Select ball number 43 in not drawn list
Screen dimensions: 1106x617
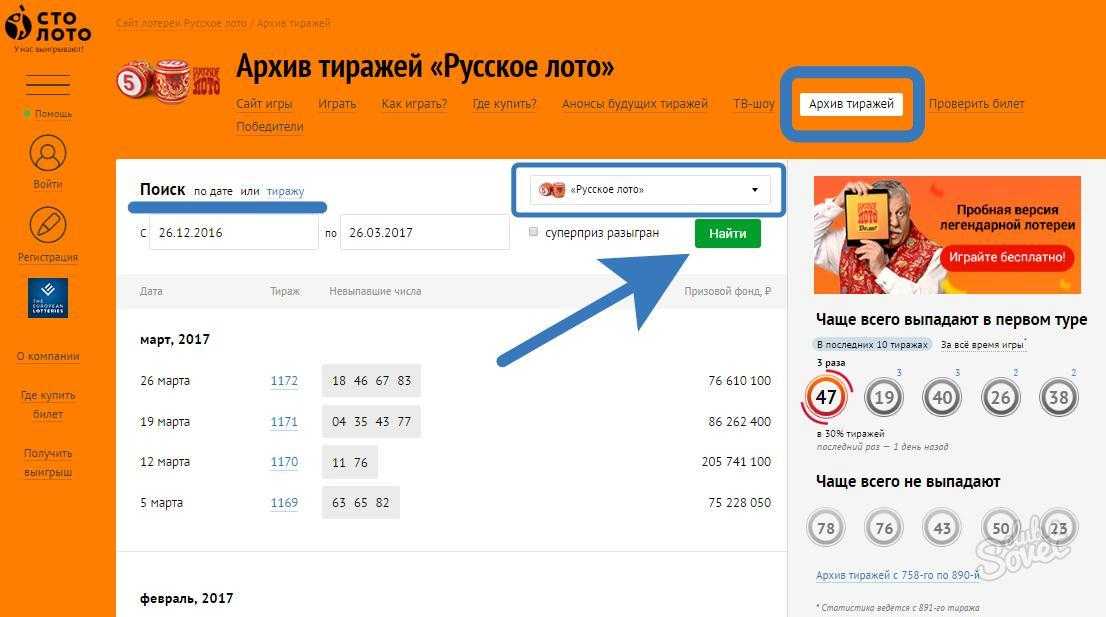pyautogui.click(x=942, y=527)
